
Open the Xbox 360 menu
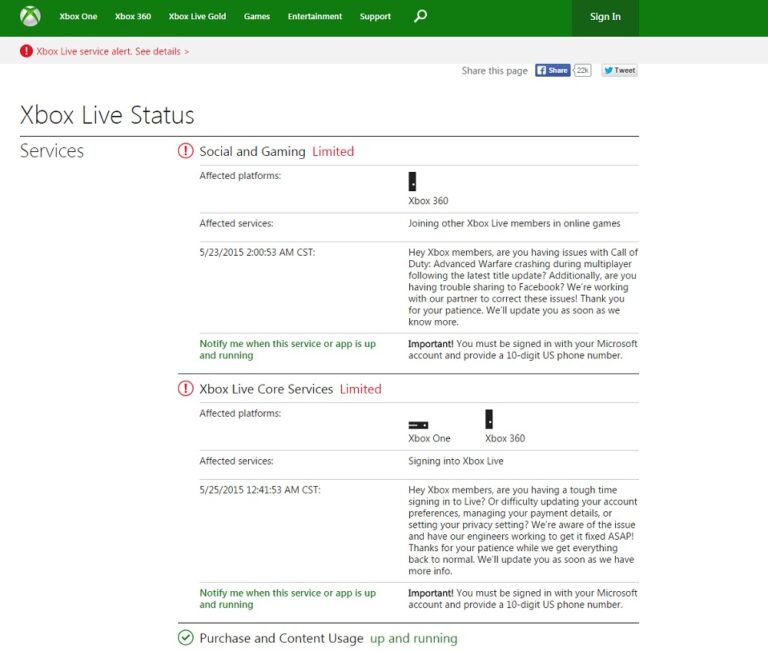(x=133, y=16)
